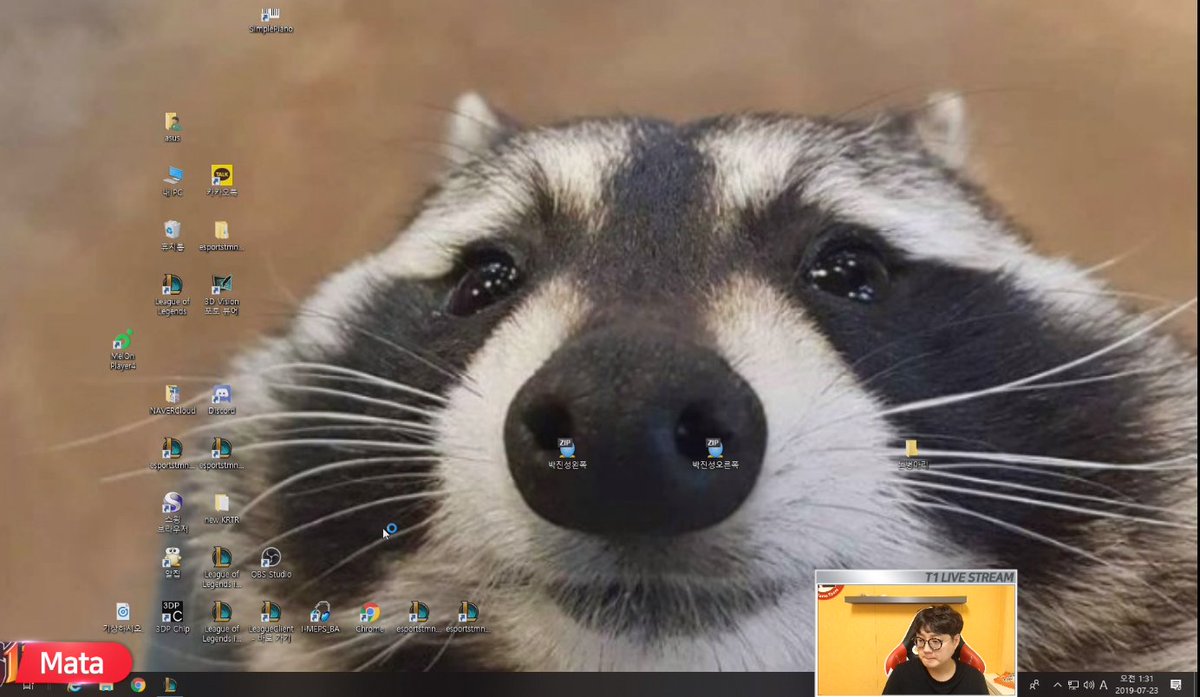The height and width of the screenshot is (697, 1200).
Task: Open the 박진성오른쪽 ZIP file
Action: pyautogui.click(x=714, y=453)
